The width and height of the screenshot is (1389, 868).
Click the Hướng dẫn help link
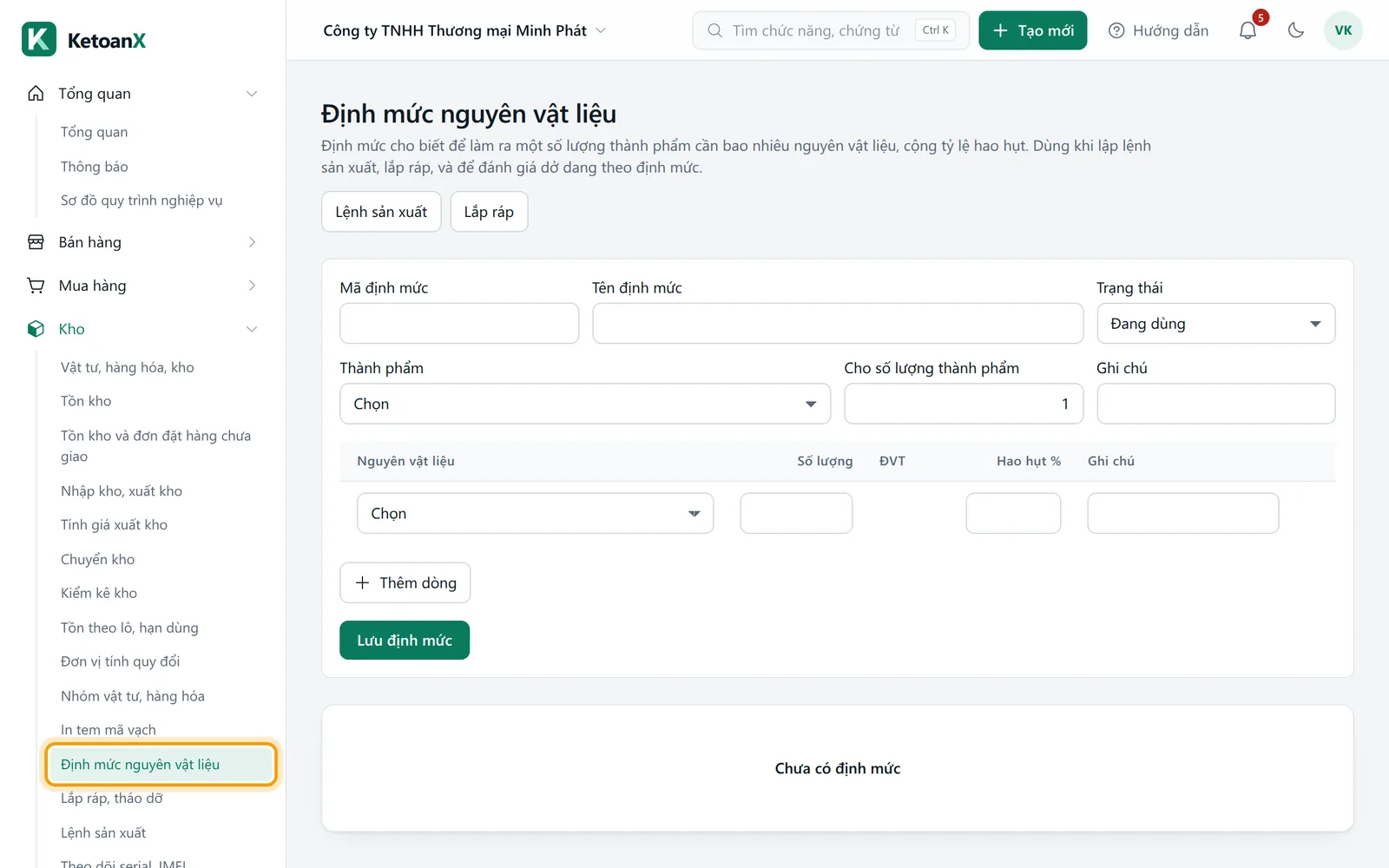click(1159, 30)
